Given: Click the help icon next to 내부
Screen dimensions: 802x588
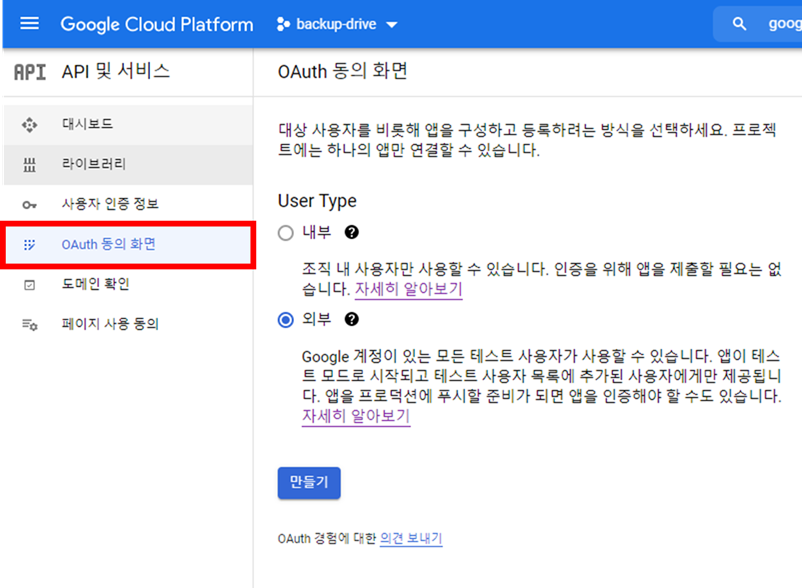Looking at the screenshot, I should point(351,232).
